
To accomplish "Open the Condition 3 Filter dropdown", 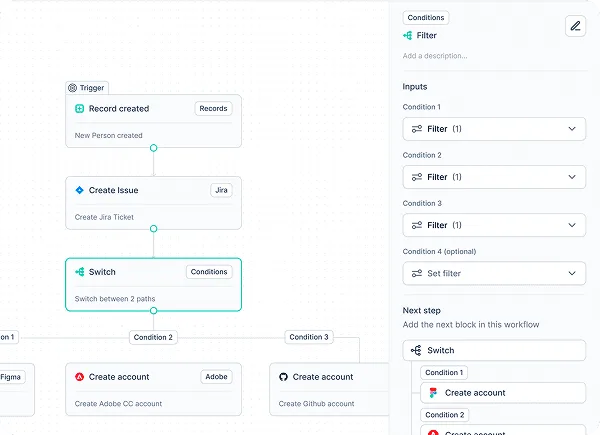I will click(494, 225).
